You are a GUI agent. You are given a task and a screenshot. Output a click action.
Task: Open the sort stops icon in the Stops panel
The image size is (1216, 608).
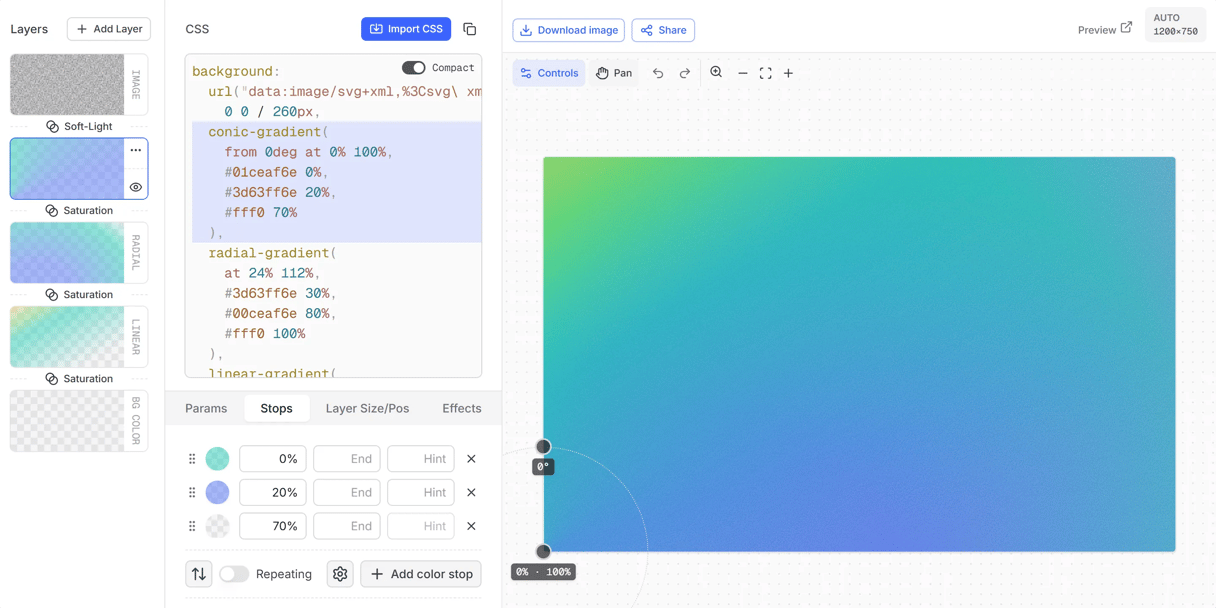coord(198,573)
